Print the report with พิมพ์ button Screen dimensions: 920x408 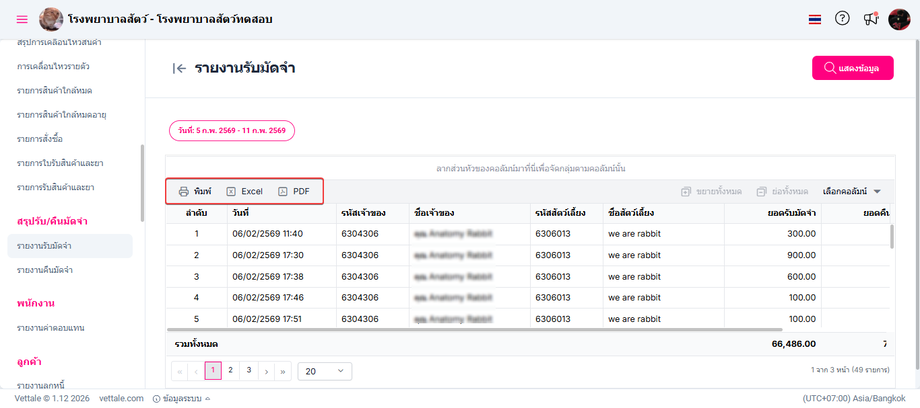click(x=195, y=191)
